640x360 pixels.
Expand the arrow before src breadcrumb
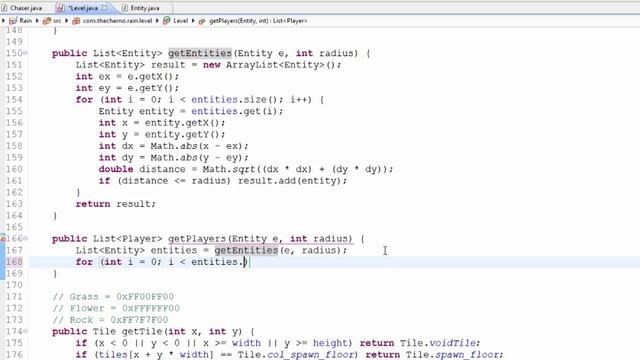click(37, 20)
